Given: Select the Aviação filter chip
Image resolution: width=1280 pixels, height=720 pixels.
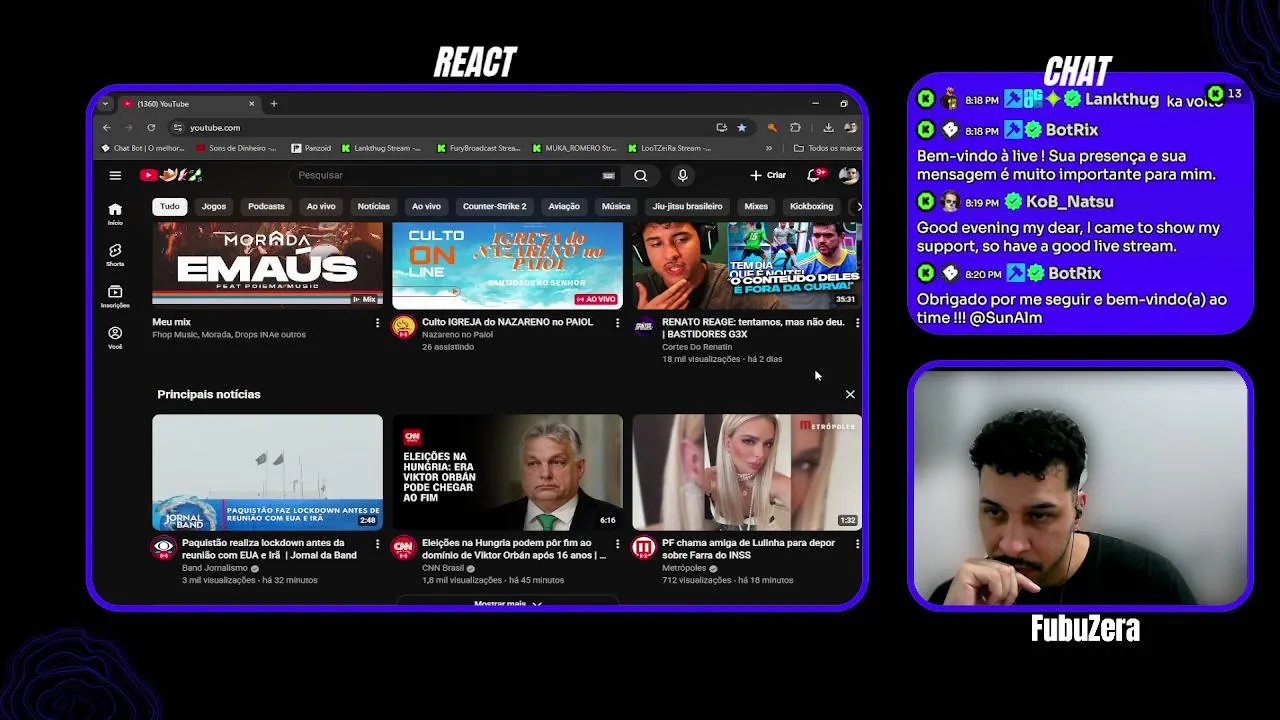Looking at the screenshot, I should (564, 206).
